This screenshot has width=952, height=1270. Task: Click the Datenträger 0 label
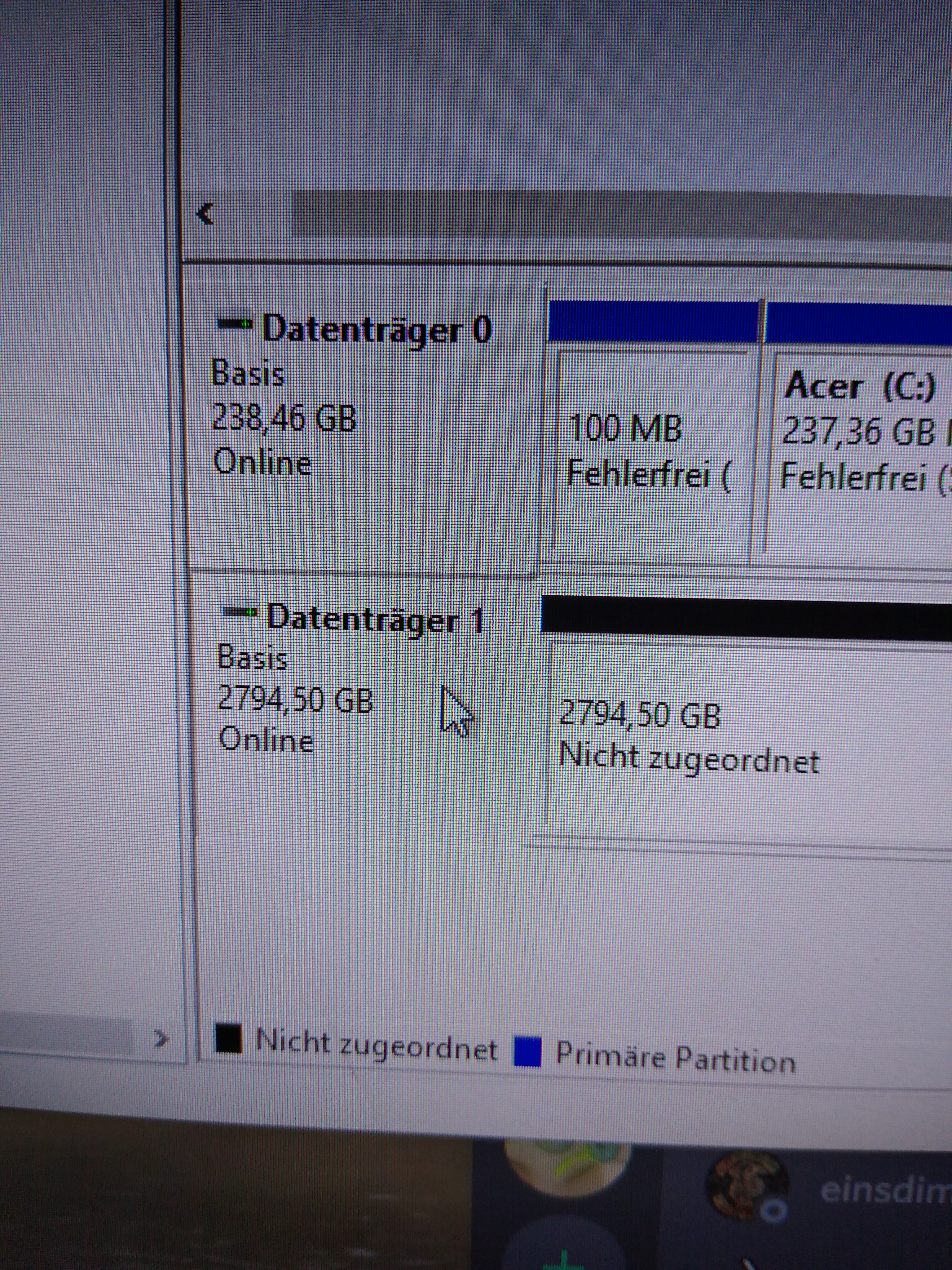tap(377, 329)
